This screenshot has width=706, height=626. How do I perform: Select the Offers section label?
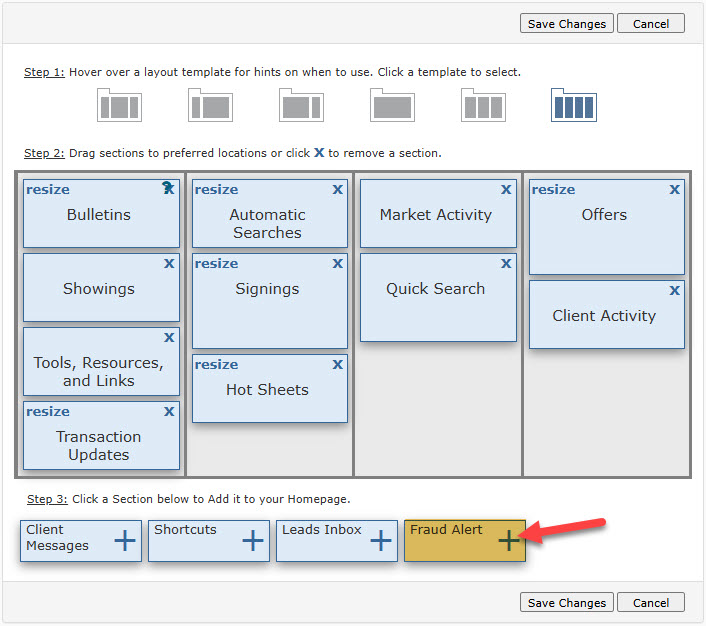tap(604, 215)
